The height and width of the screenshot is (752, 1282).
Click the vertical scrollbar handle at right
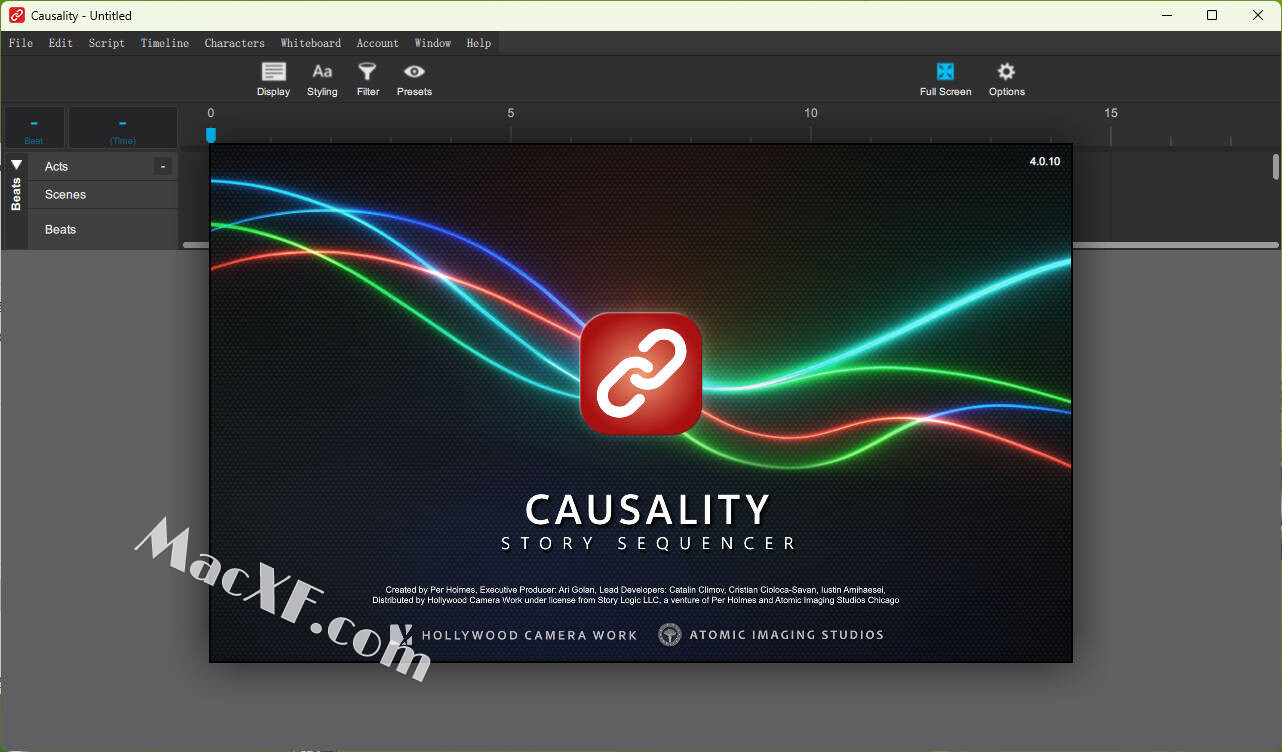click(x=1276, y=166)
